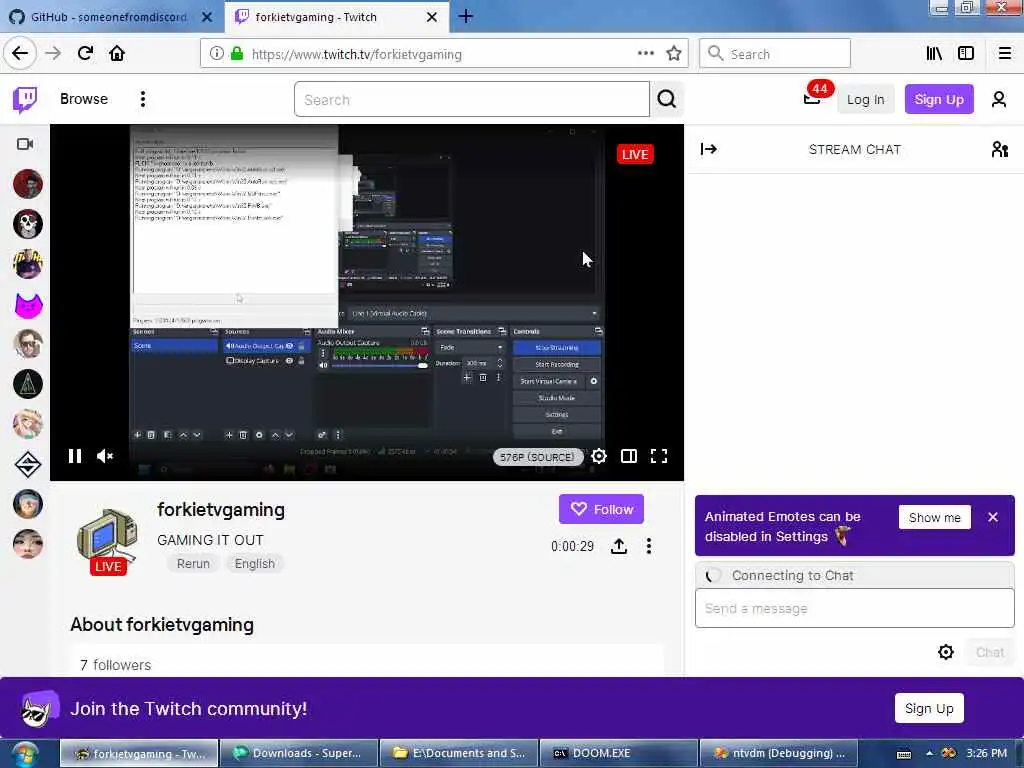
Task: Open chat settings gear icon
Action: pyautogui.click(x=946, y=652)
